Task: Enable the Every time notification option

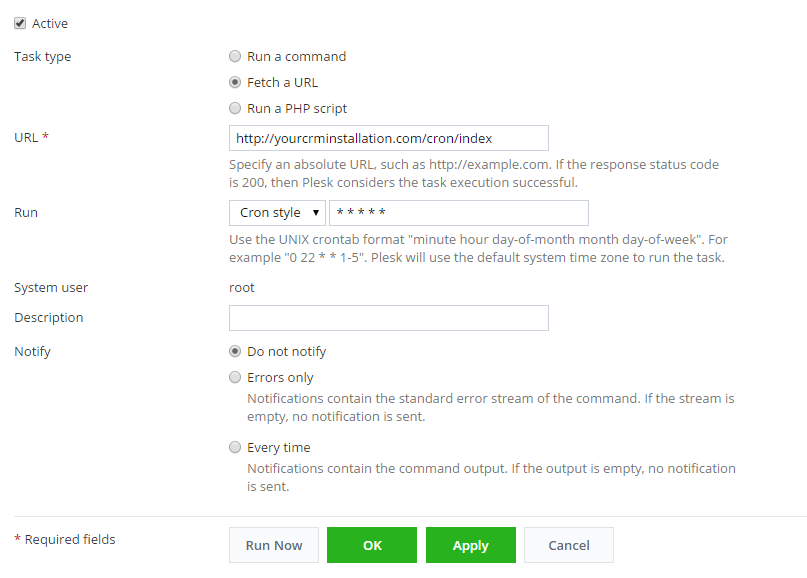Action: pyautogui.click(x=235, y=448)
